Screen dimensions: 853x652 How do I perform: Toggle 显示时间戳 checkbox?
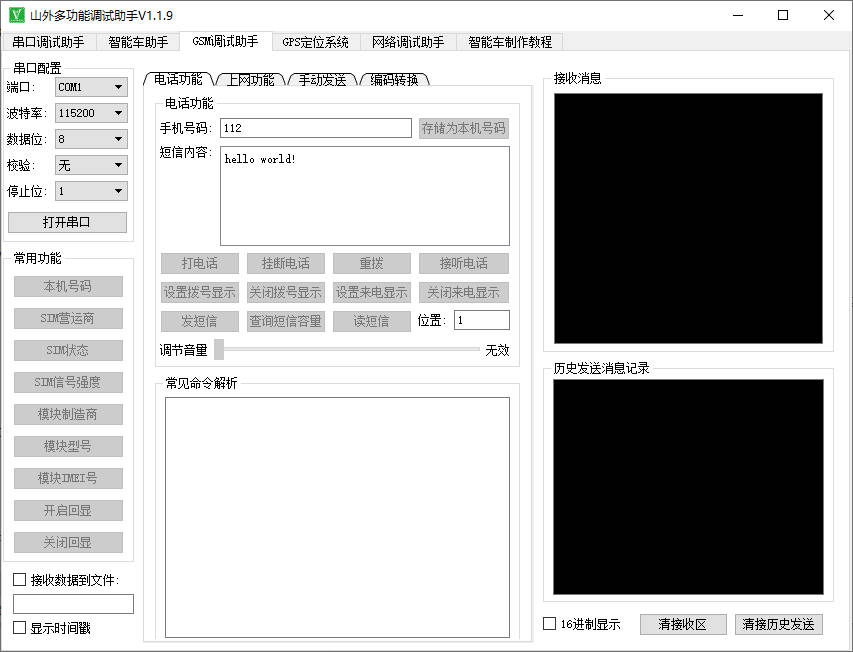coord(20,628)
